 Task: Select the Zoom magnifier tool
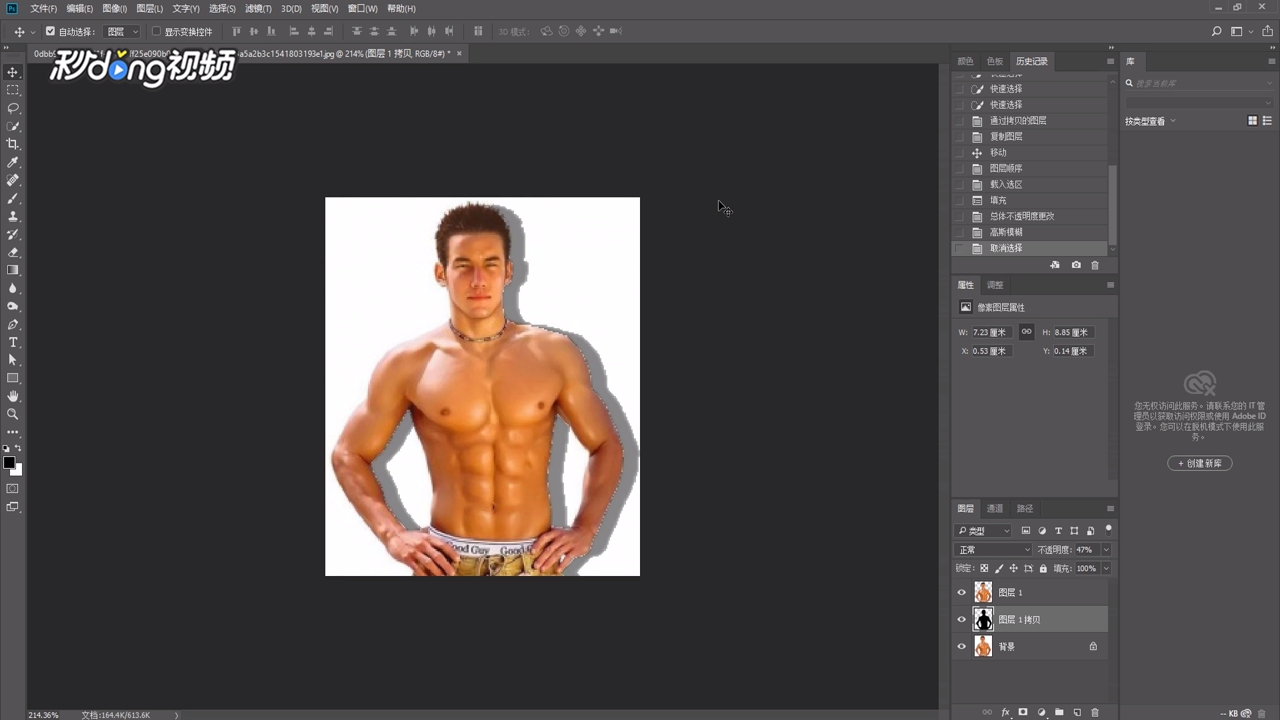[13, 414]
